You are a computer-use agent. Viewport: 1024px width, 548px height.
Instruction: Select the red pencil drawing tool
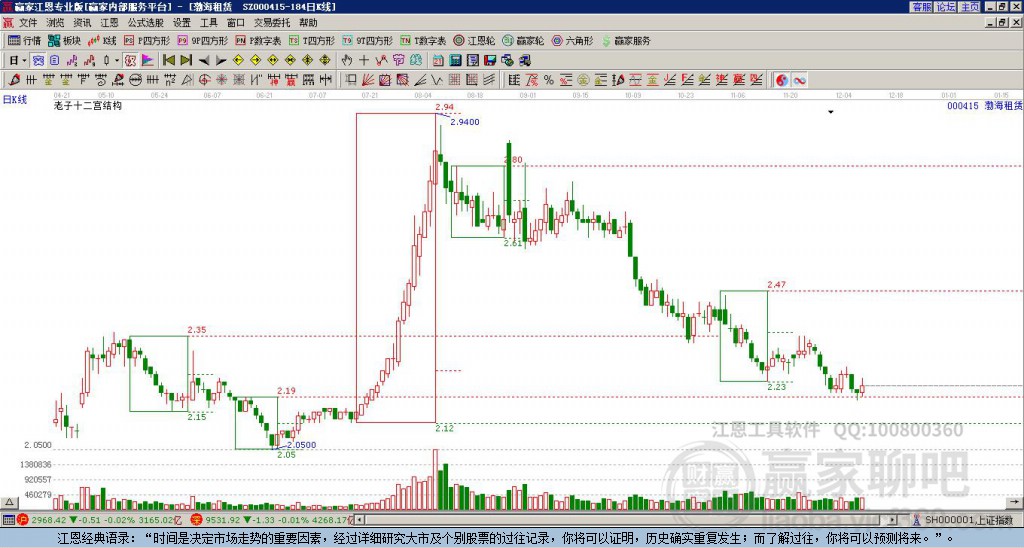coord(14,80)
